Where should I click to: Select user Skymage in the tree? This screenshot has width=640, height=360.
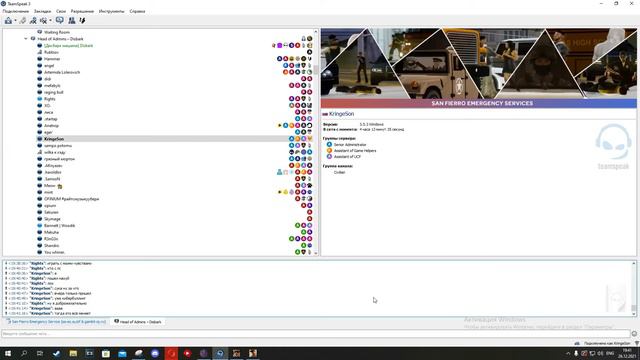[52, 219]
